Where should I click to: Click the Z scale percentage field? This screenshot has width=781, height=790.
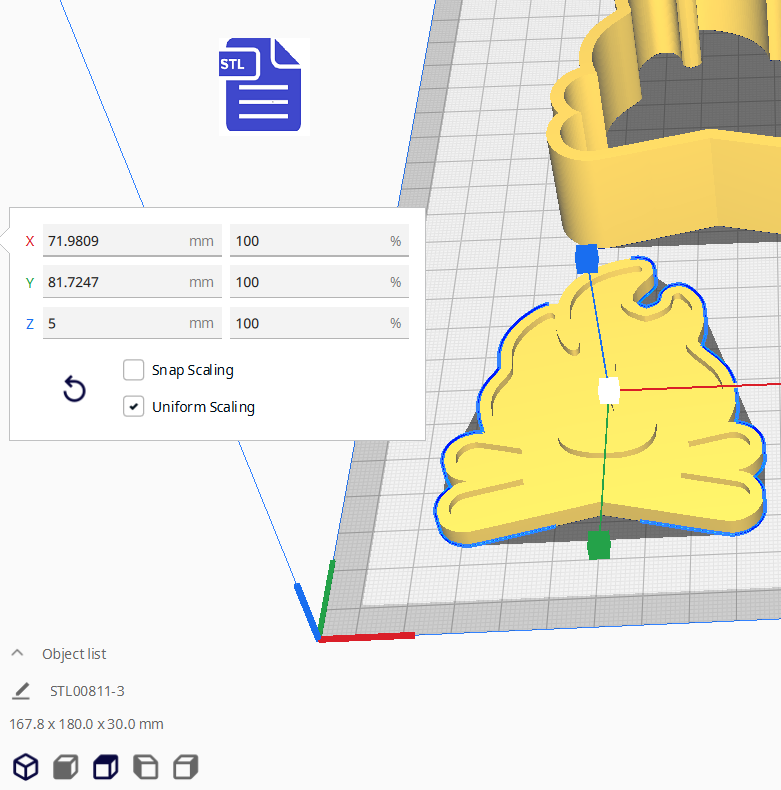coord(308,323)
